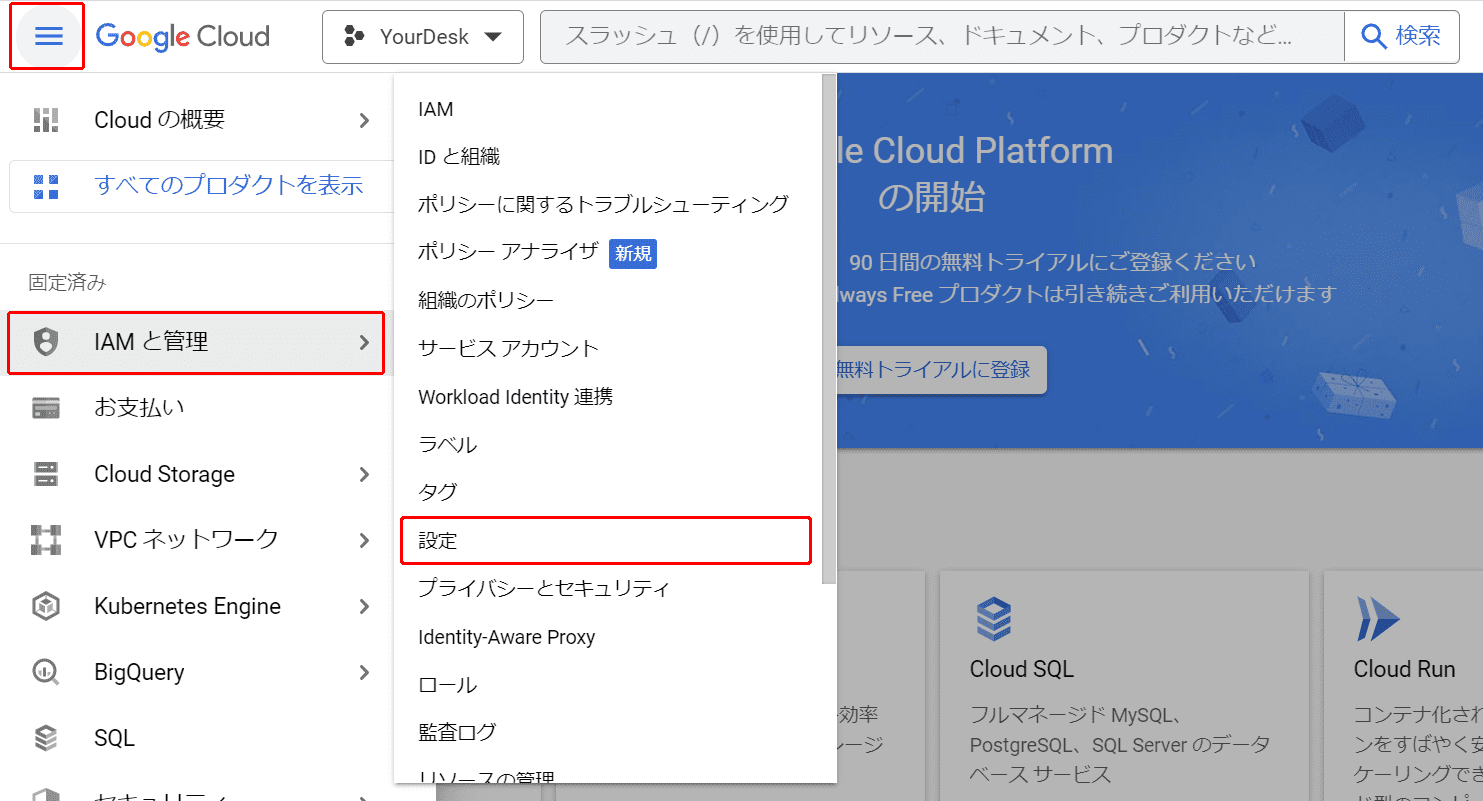This screenshot has height=801, width=1483.
Task: Click the 新規 badge on ポリシー アナライザ
Action: (633, 254)
